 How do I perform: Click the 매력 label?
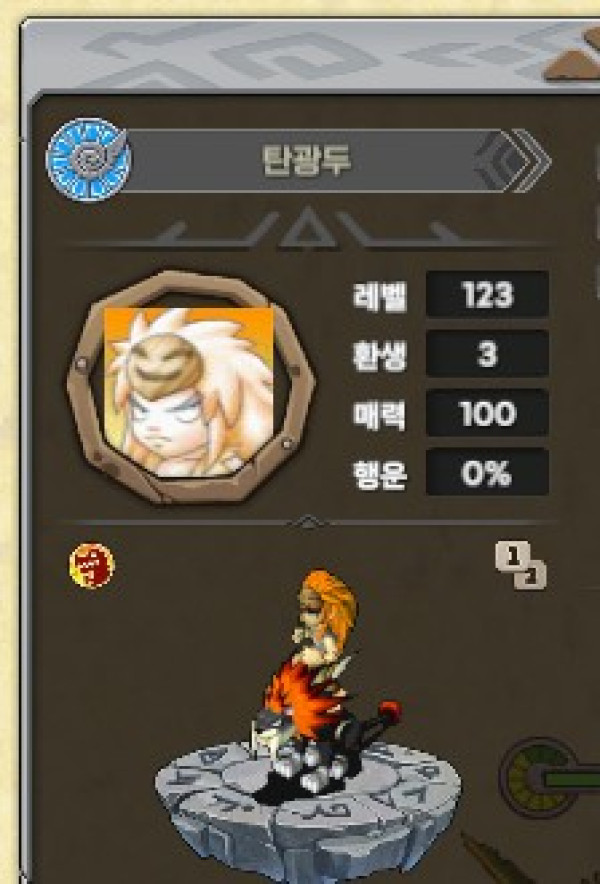coord(380,414)
